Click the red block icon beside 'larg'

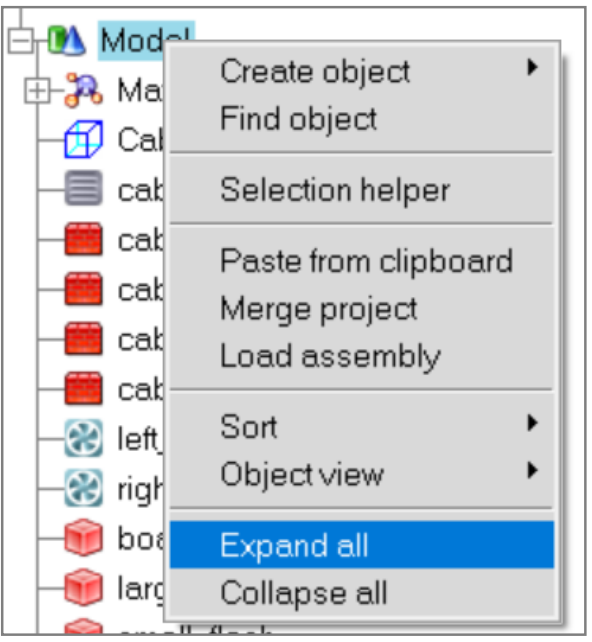click(x=84, y=587)
